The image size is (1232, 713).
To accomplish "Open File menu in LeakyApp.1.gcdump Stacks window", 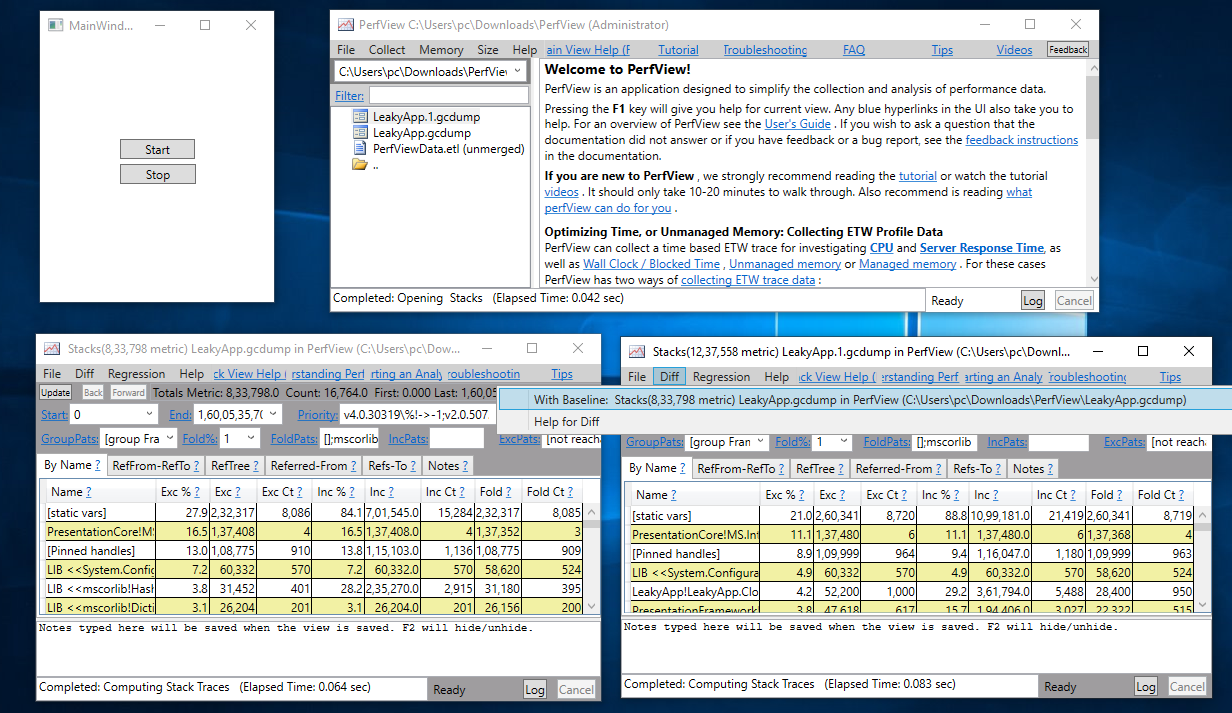I will click(x=637, y=377).
